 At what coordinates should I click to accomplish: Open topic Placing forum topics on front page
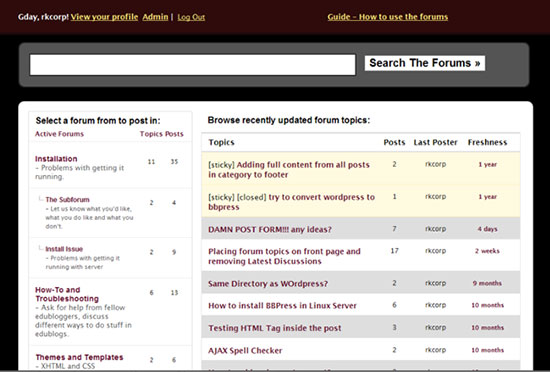click(284, 256)
